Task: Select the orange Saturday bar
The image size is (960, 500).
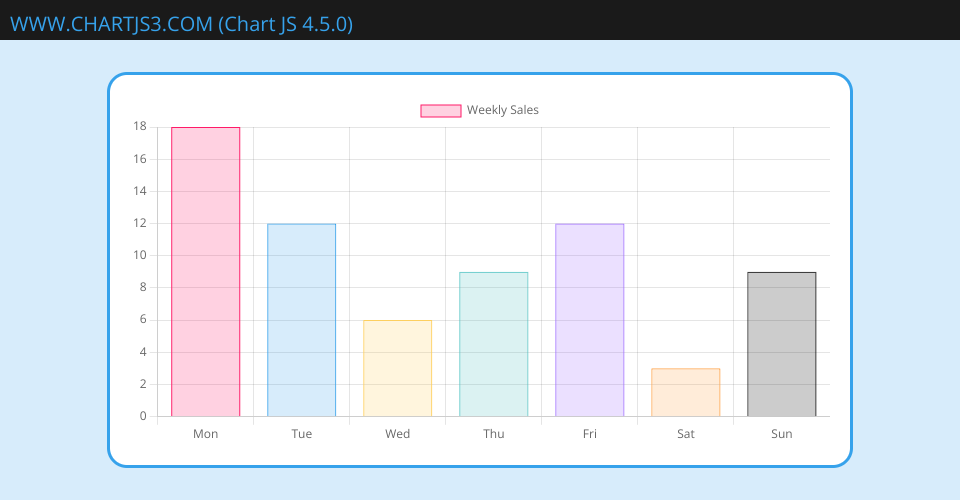Action: pos(685,392)
